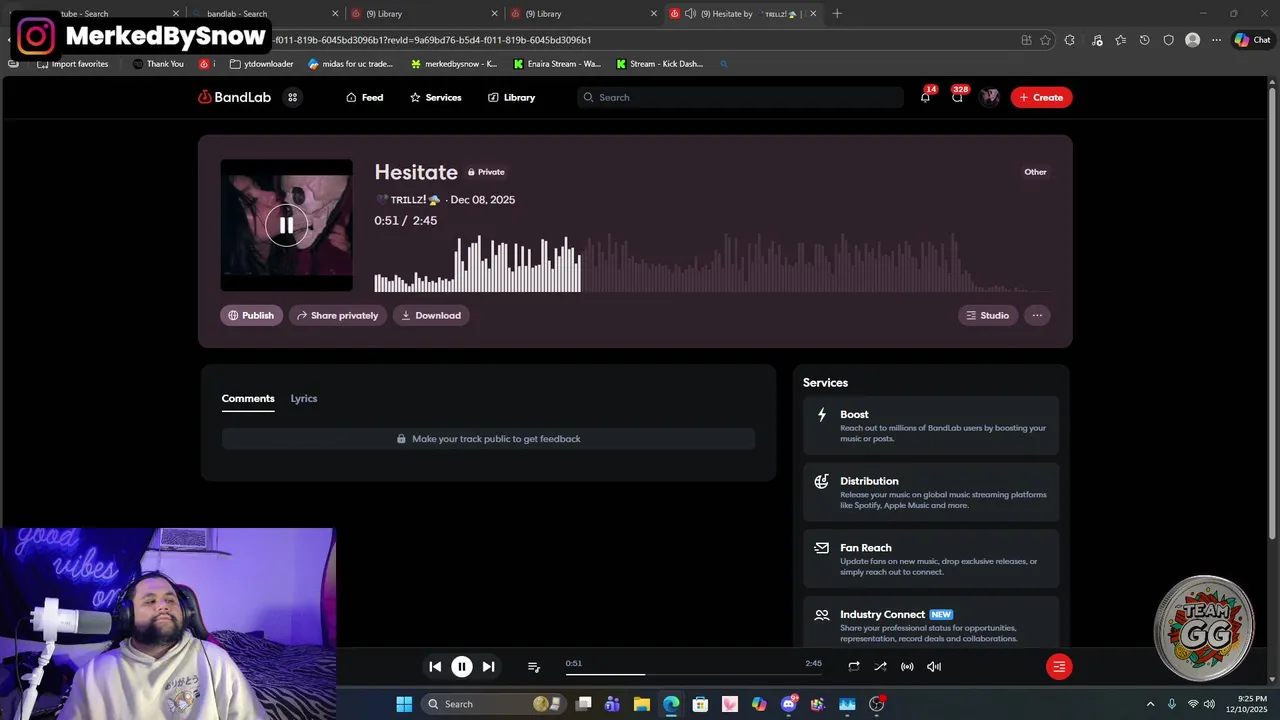Select the Comments tab
The width and height of the screenshot is (1280, 720).
coord(248,398)
